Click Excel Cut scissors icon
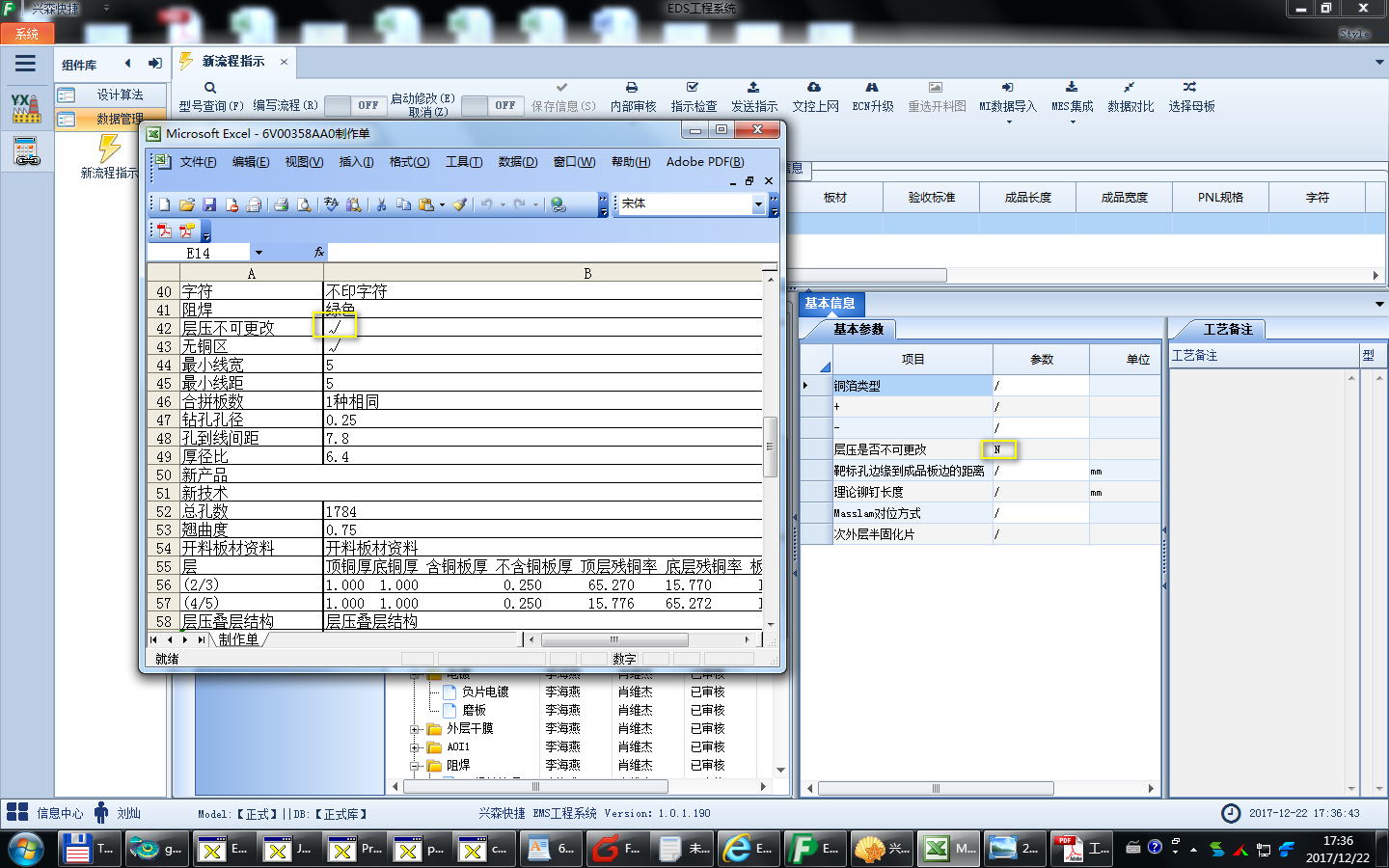1389x868 pixels. coord(381,204)
